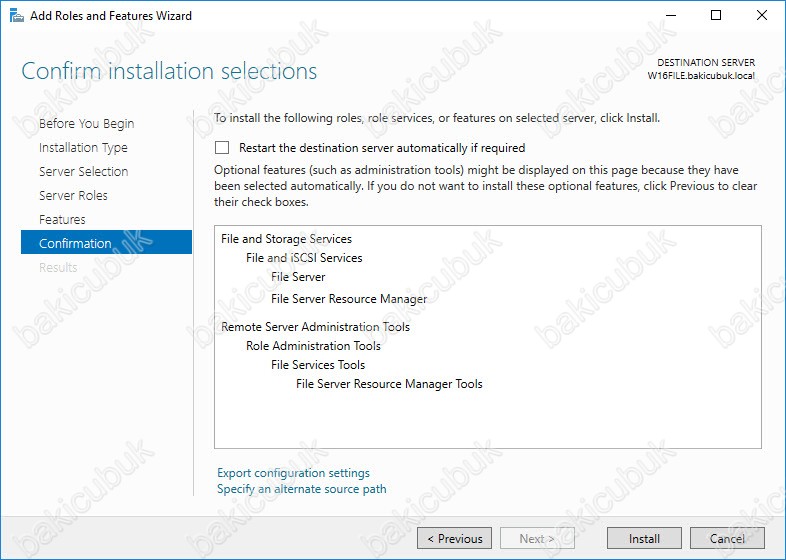Minimize the wizard window
Viewport: 786px width, 560px height.
(x=671, y=16)
